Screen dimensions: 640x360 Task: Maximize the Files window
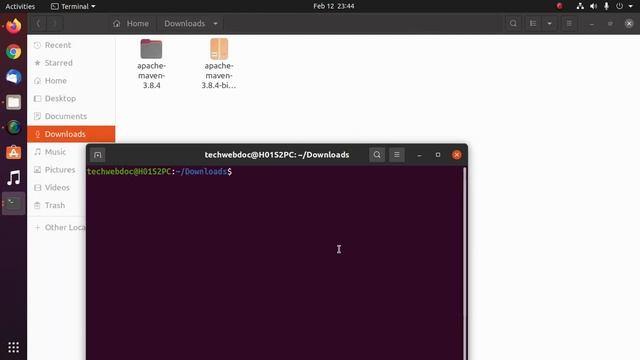pyautogui.click(x=610, y=24)
